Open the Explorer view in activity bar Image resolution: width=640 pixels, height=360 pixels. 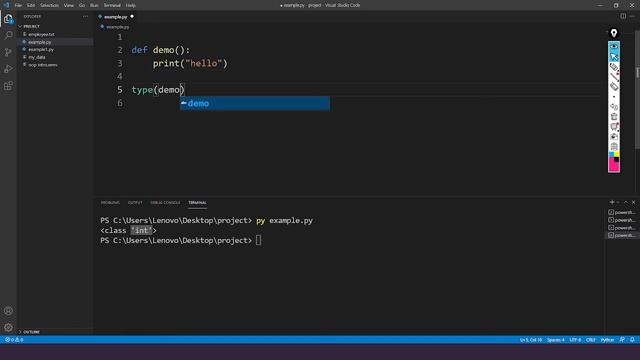(x=8, y=19)
